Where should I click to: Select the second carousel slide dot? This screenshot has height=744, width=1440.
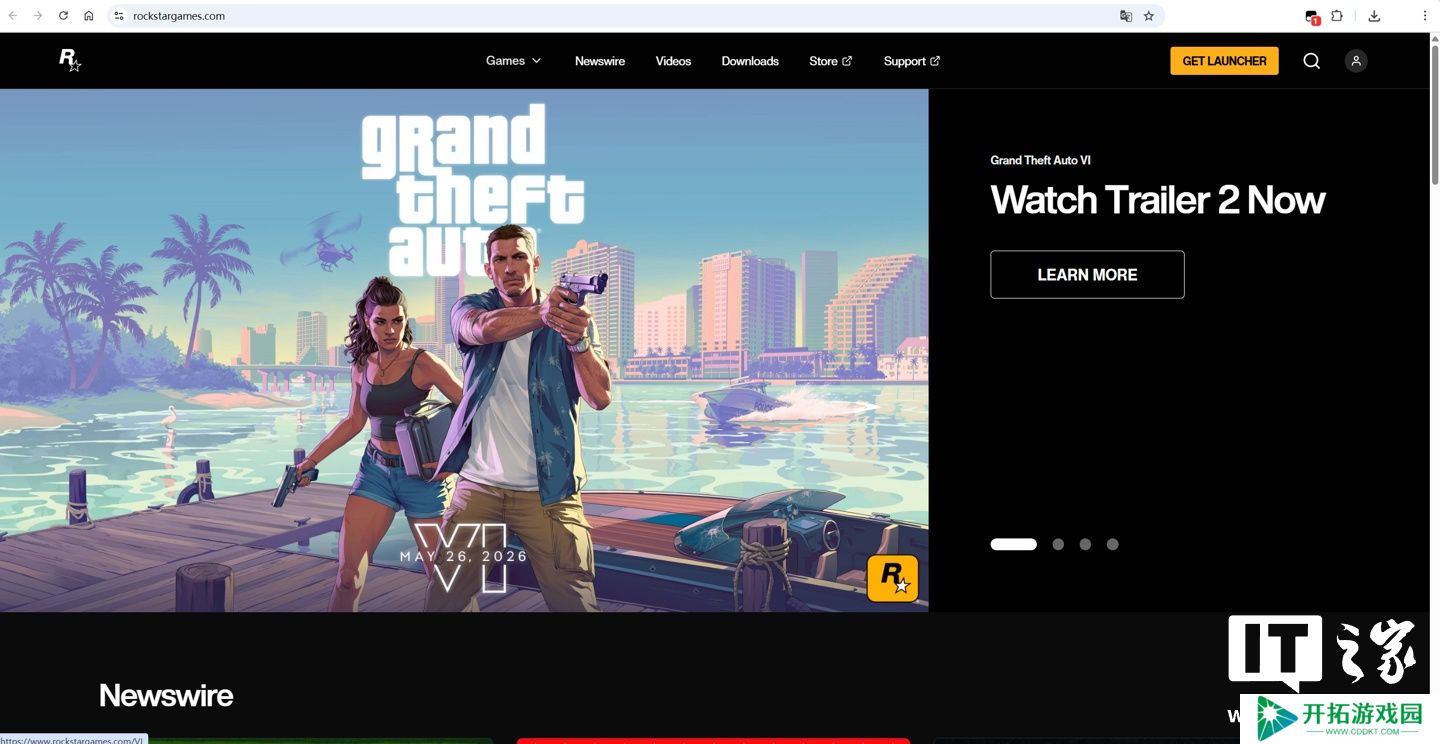(1058, 544)
